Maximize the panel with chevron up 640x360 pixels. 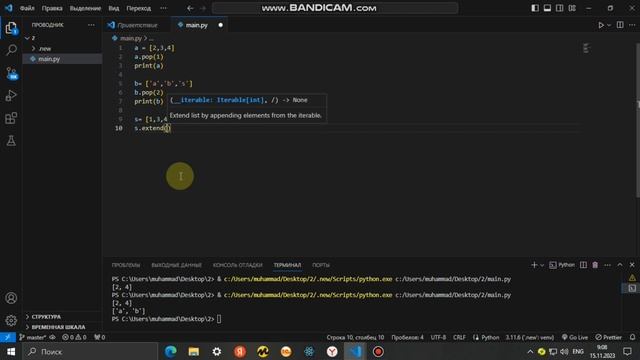(x=620, y=265)
